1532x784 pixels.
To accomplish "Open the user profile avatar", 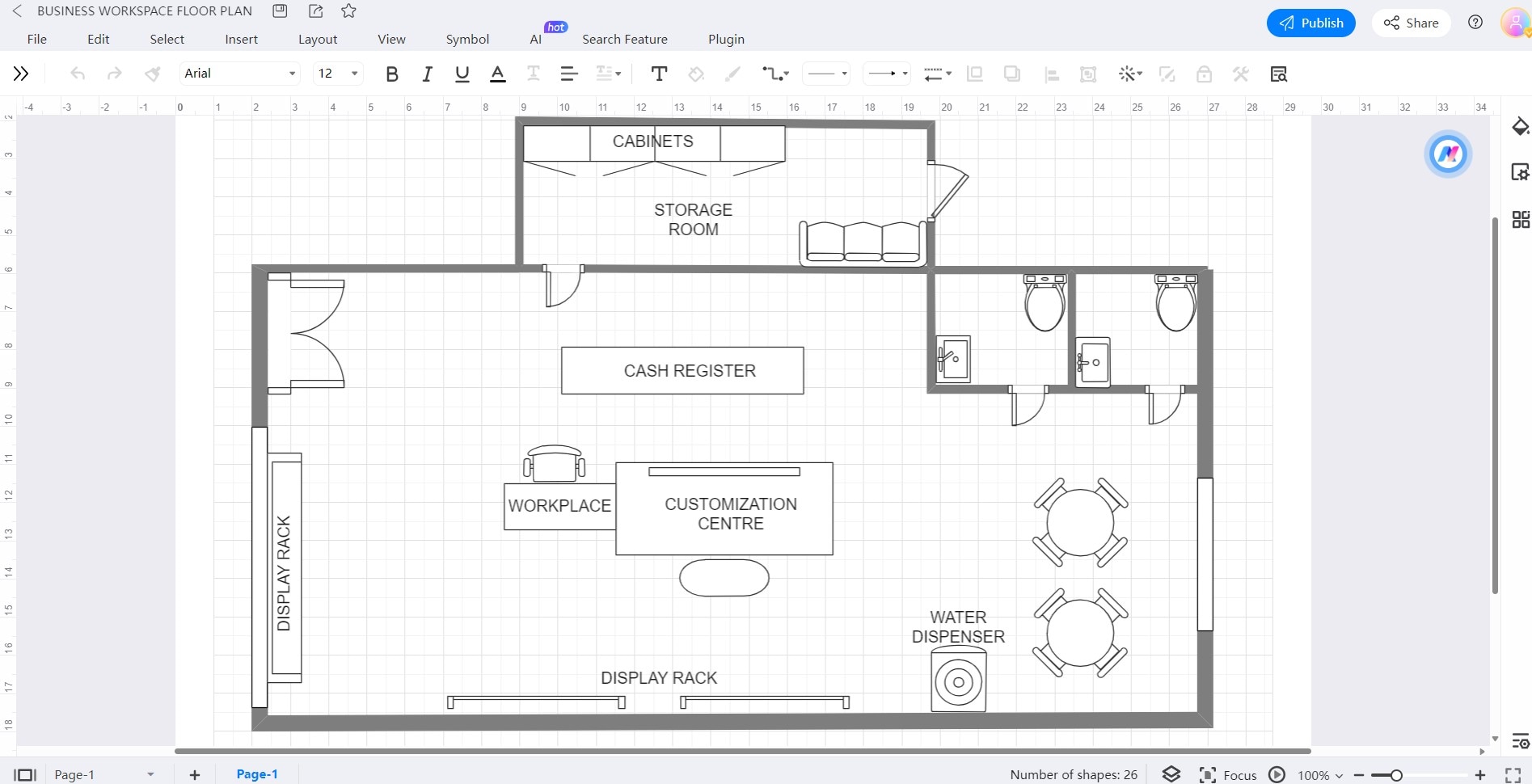I will tap(1514, 23).
